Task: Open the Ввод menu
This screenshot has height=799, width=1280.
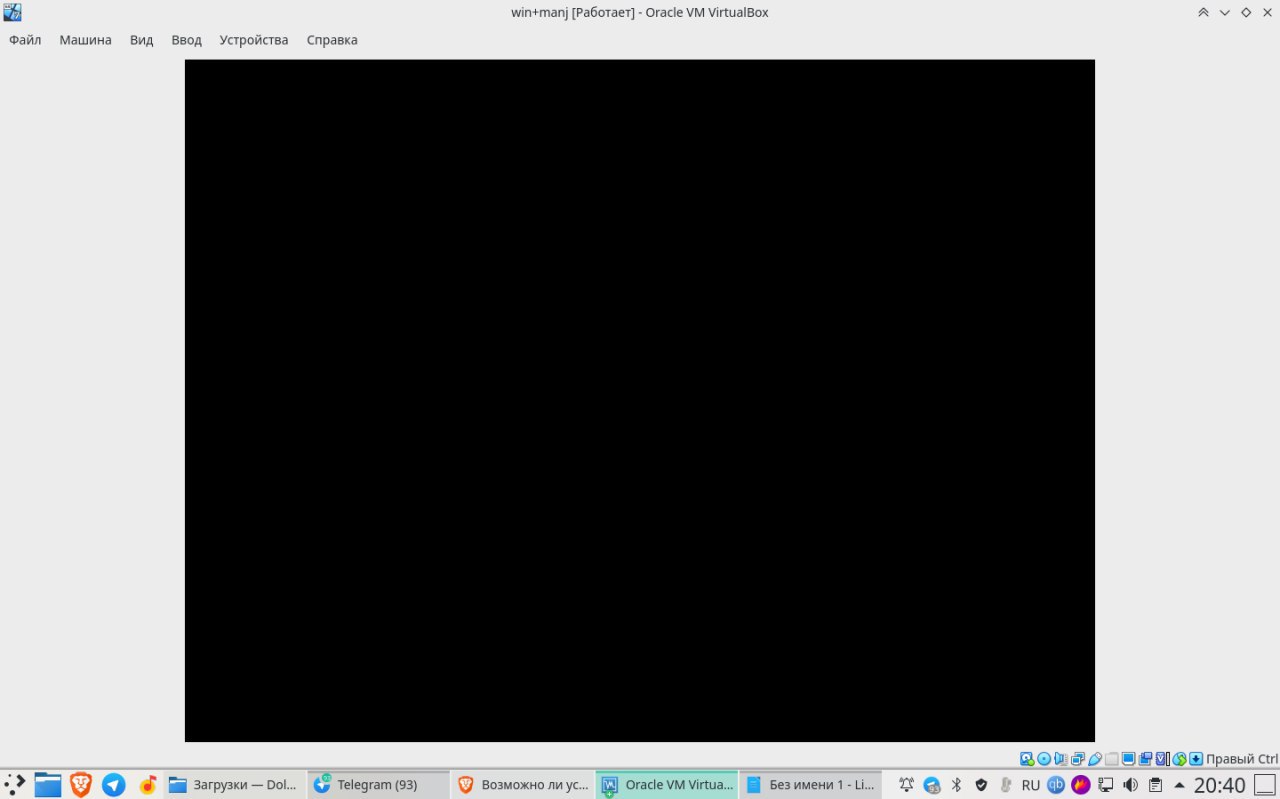Action: pos(186,40)
